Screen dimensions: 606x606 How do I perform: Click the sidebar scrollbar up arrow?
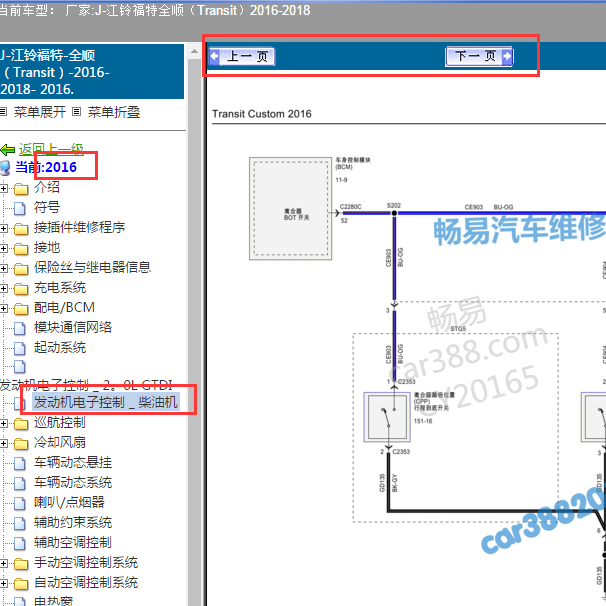click(x=194, y=51)
